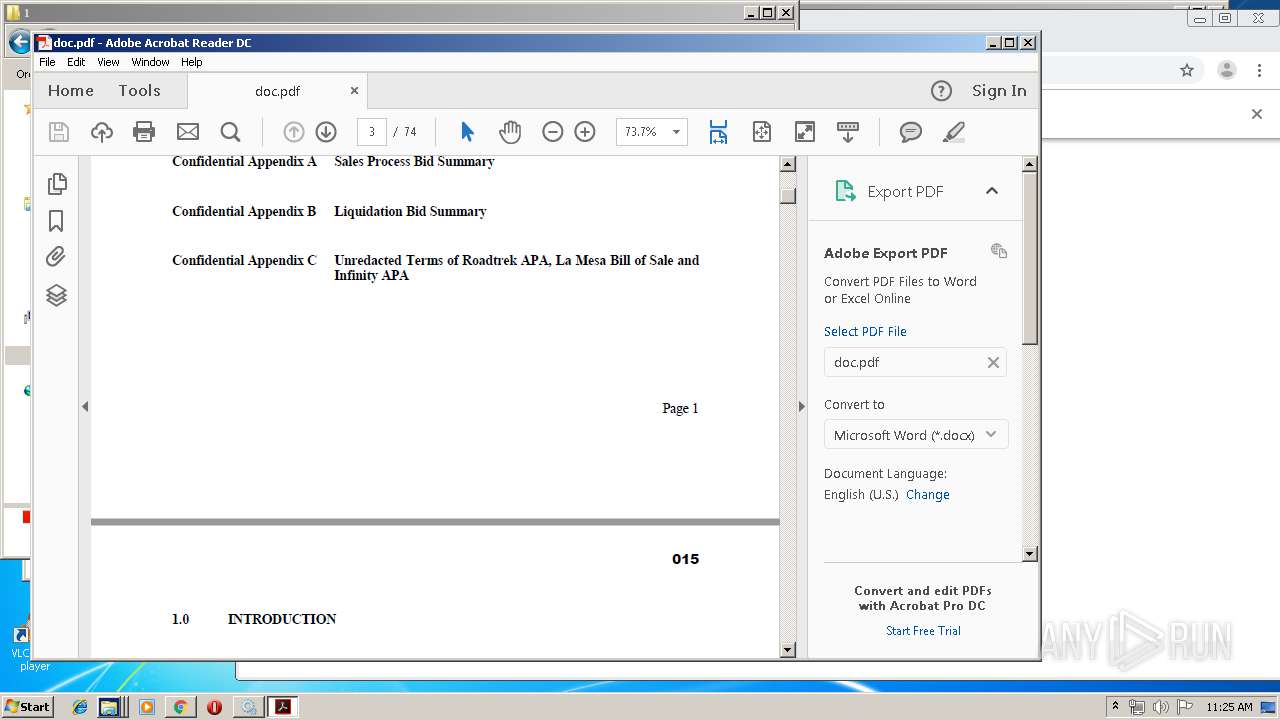Open the Window menu
The height and width of the screenshot is (720, 1280).
150,62
